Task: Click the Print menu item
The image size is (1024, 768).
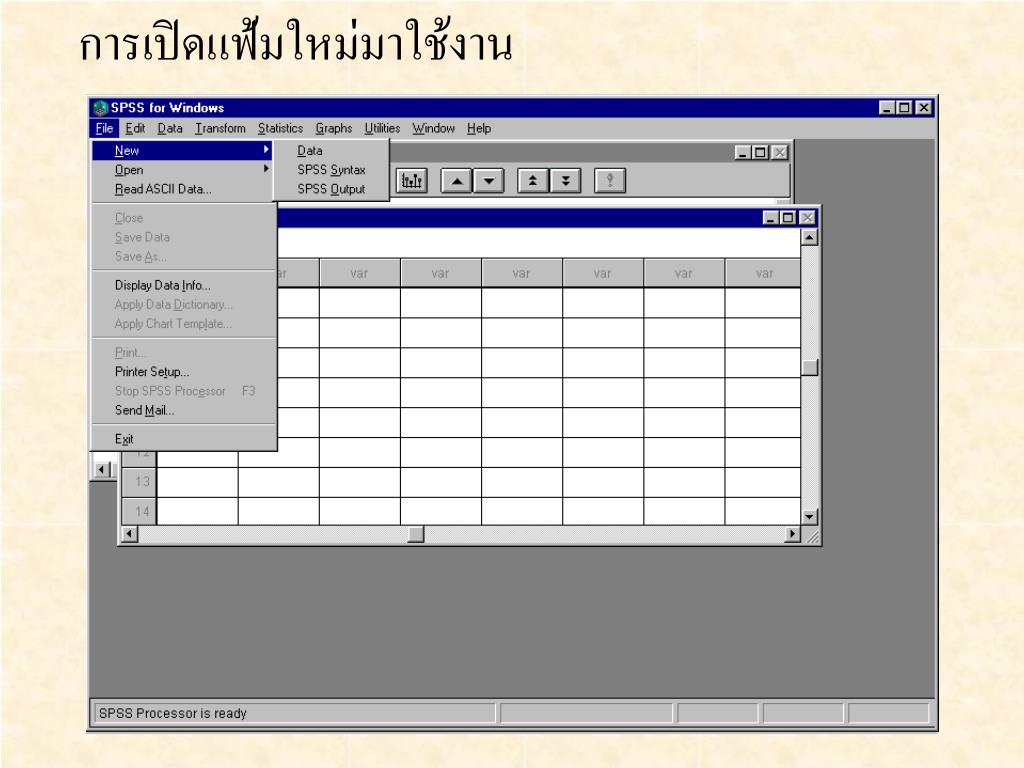Action: tap(182, 353)
